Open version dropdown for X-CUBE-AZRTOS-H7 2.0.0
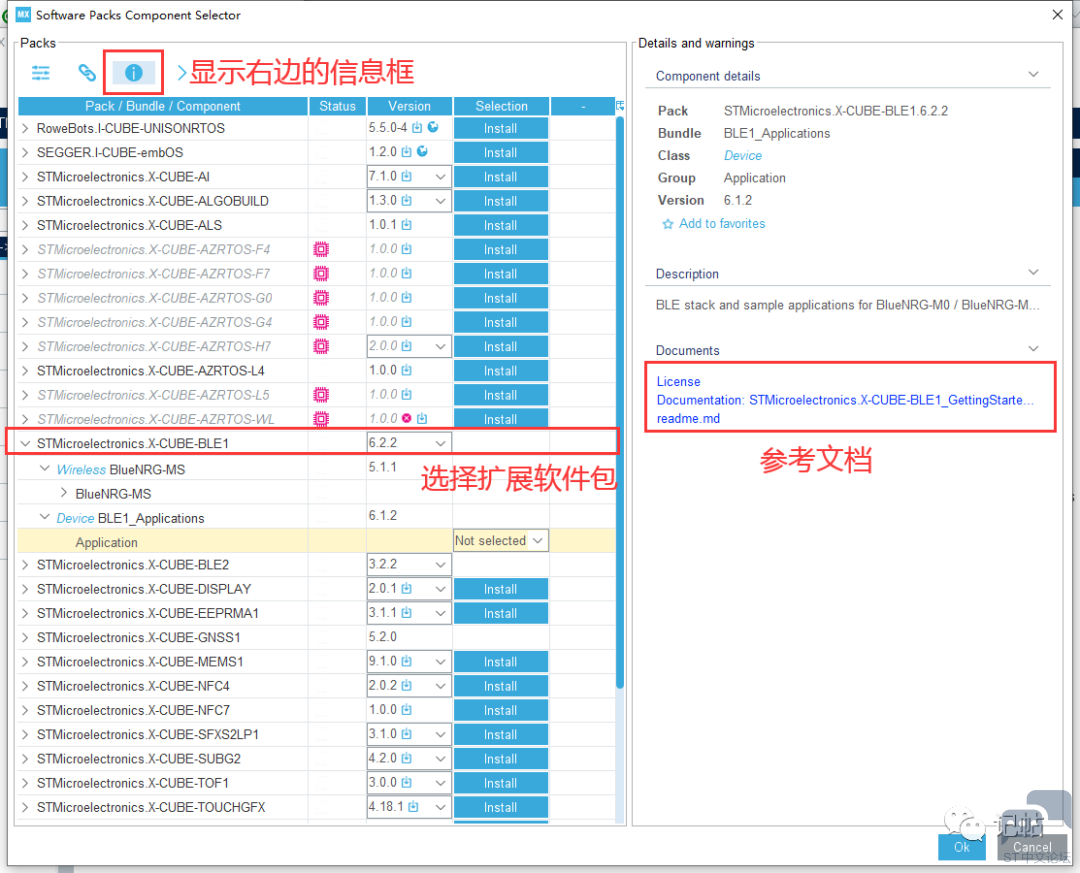This screenshot has width=1080, height=873. (440, 347)
